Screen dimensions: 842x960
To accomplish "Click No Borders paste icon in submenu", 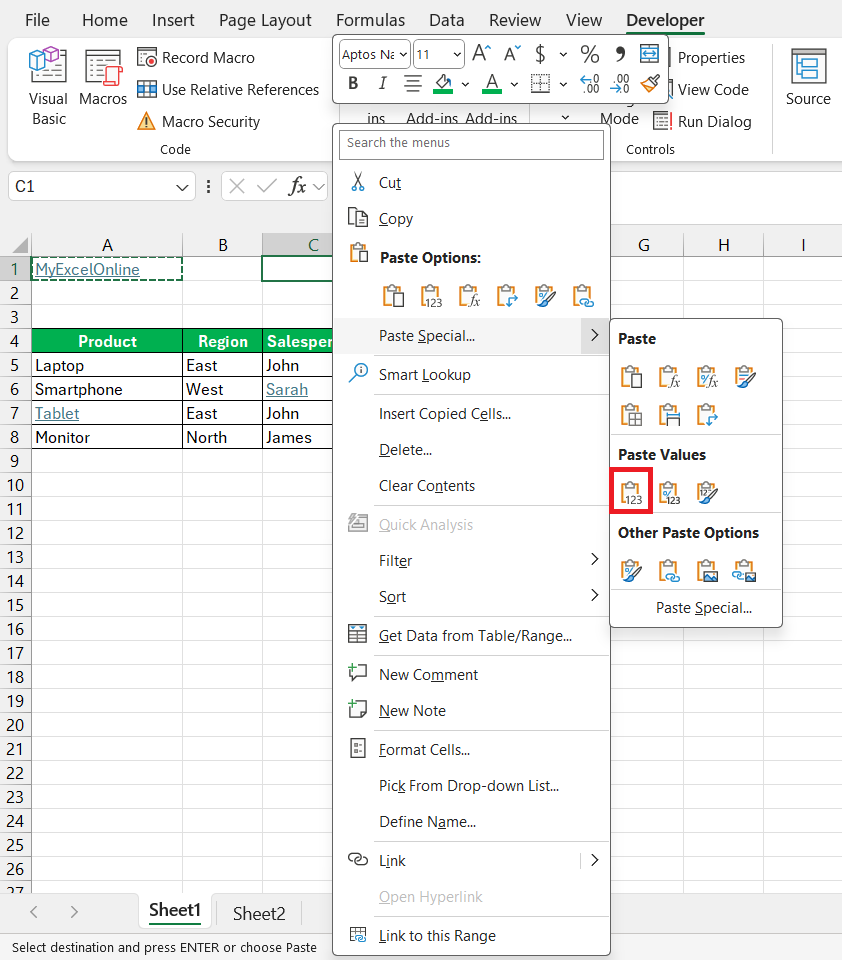I will tap(631, 414).
